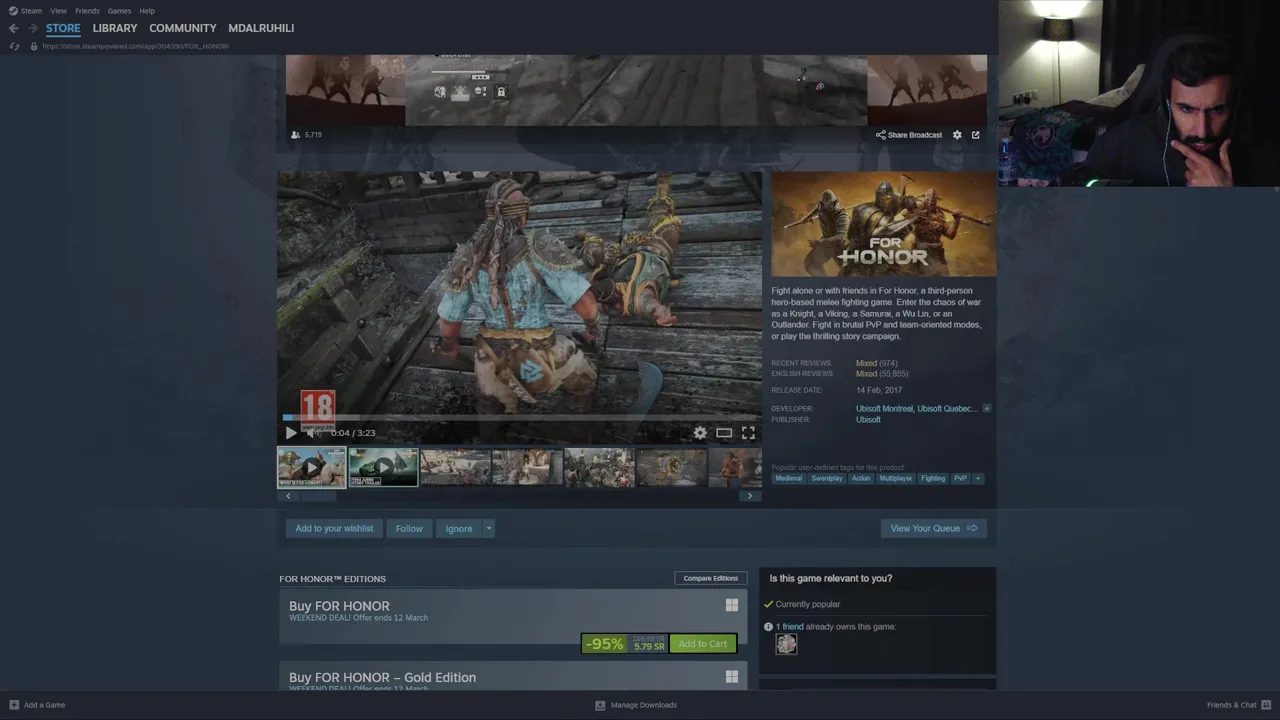Image resolution: width=1280 pixels, height=720 pixels.
Task: Open English reviews Mixed link
Action: click(x=882, y=374)
